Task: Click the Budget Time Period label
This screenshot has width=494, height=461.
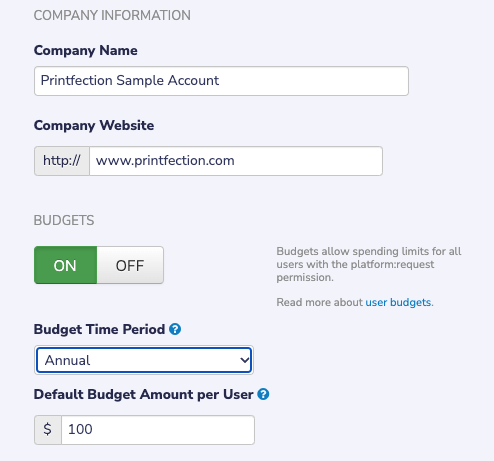Action: pos(99,329)
